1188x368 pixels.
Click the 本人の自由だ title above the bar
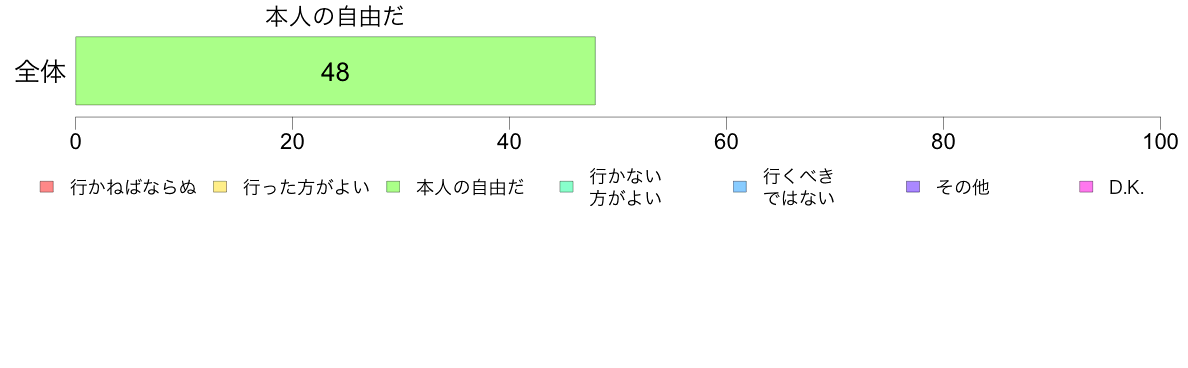[334, 17]
